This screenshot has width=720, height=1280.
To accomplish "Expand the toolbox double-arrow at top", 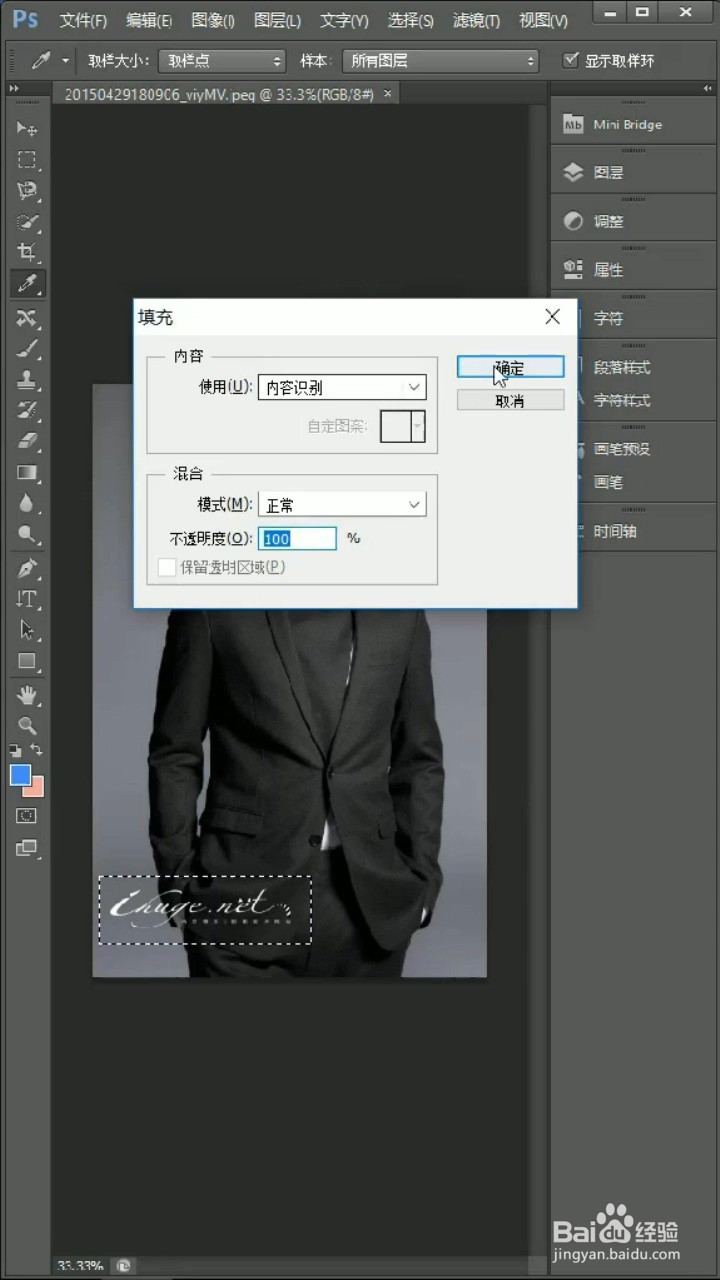I will point(14,88).
